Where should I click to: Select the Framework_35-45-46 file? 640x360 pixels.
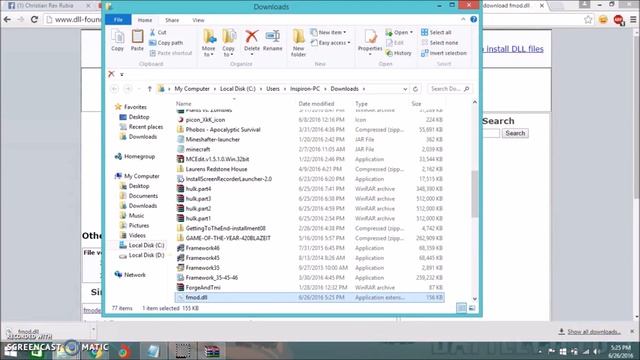pyautogui.click(x=309, y=278)
